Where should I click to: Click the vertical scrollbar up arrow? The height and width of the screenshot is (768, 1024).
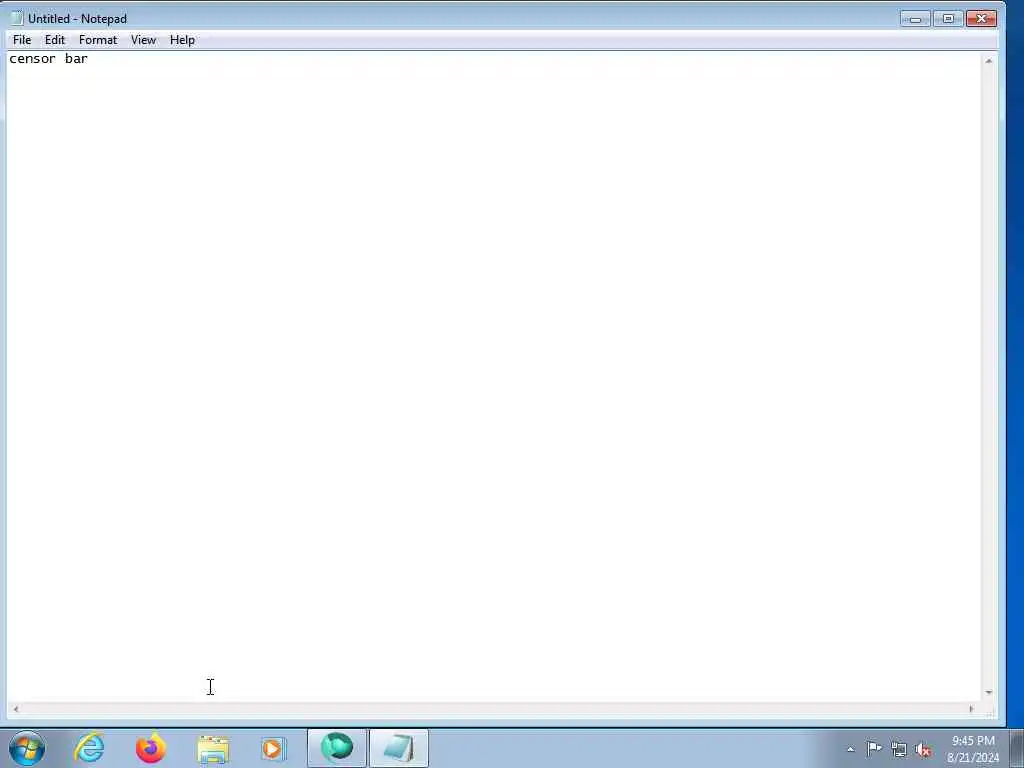[x=989, y=61]
